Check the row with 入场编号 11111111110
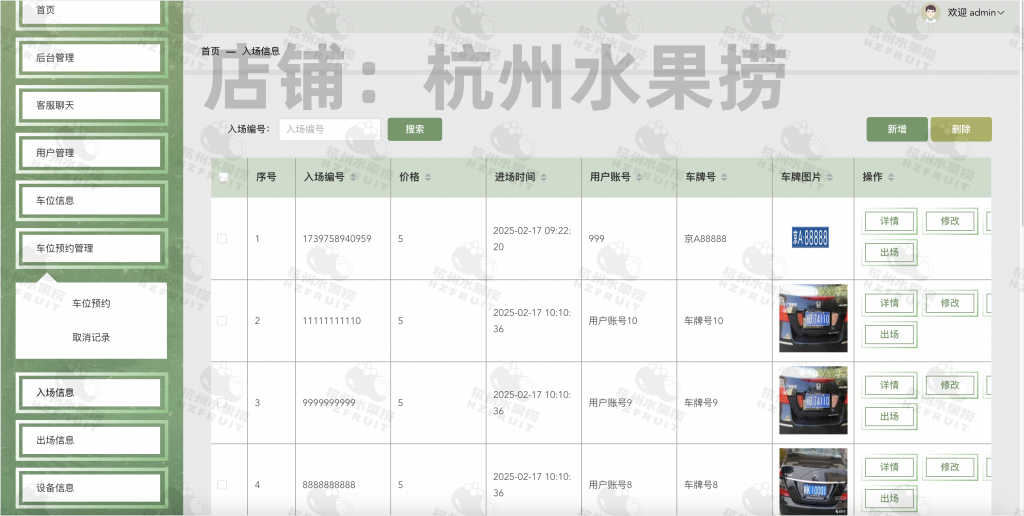 tap(222, 321)
